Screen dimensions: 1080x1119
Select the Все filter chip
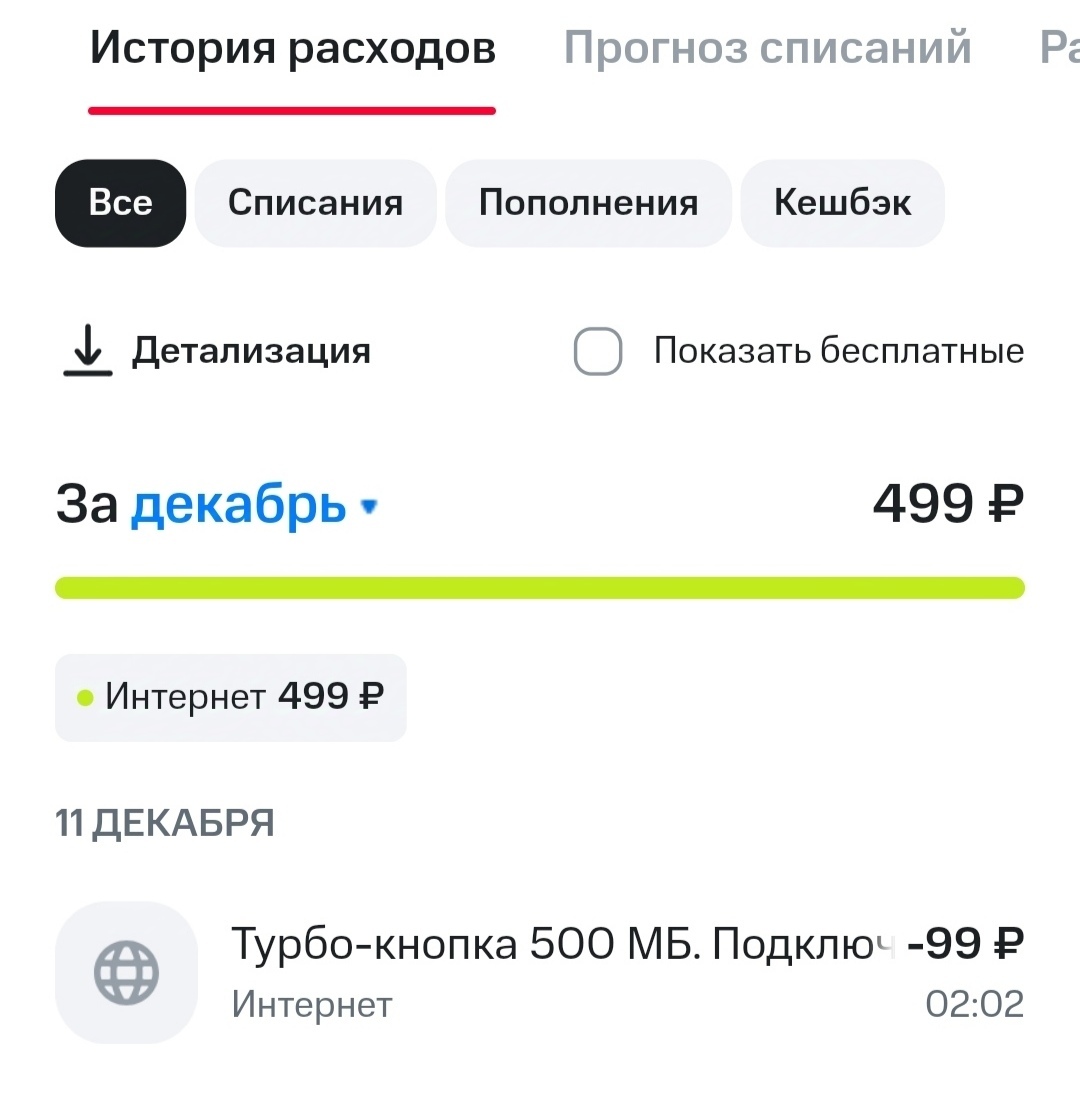click(x=120, y=203)
